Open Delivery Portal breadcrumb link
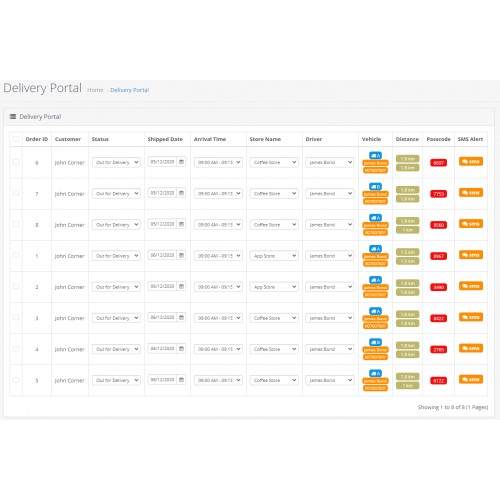This screenshot has width=500, height=500. (130, 90)
